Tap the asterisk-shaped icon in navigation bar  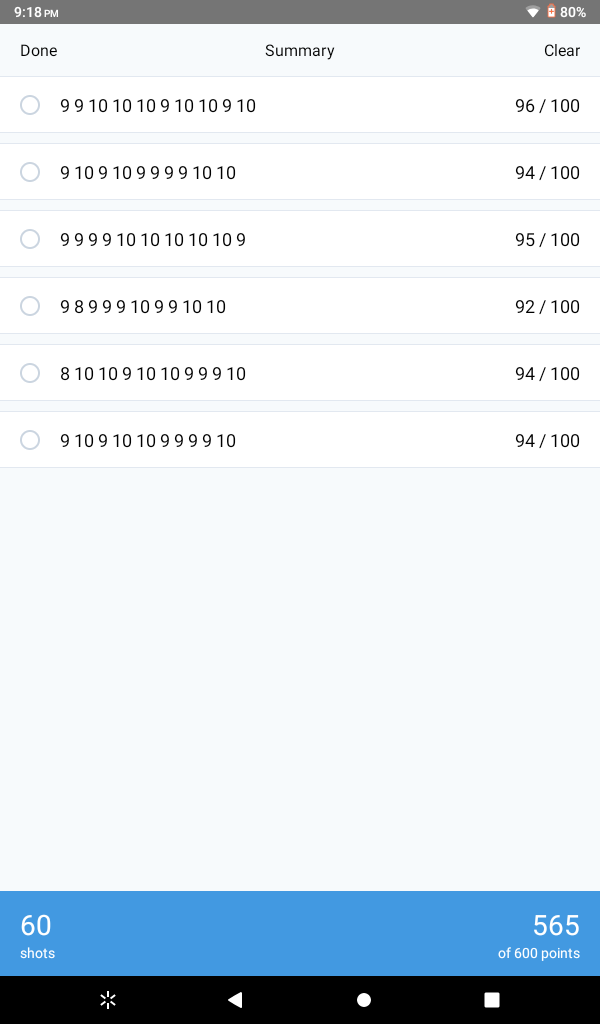[108, 1000]
